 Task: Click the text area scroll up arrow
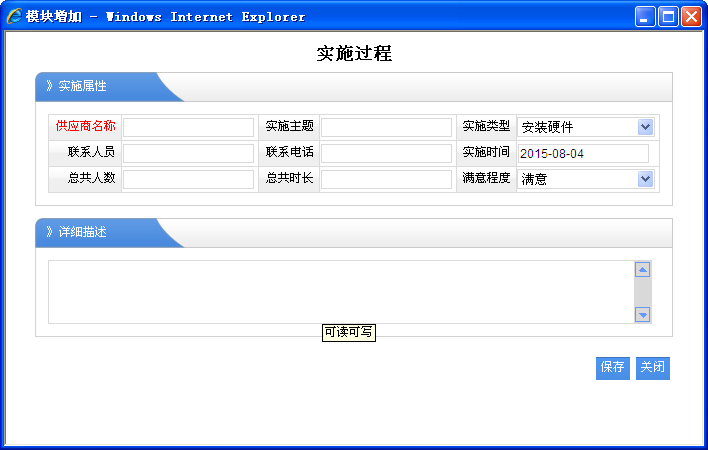(x=643, y=269)
